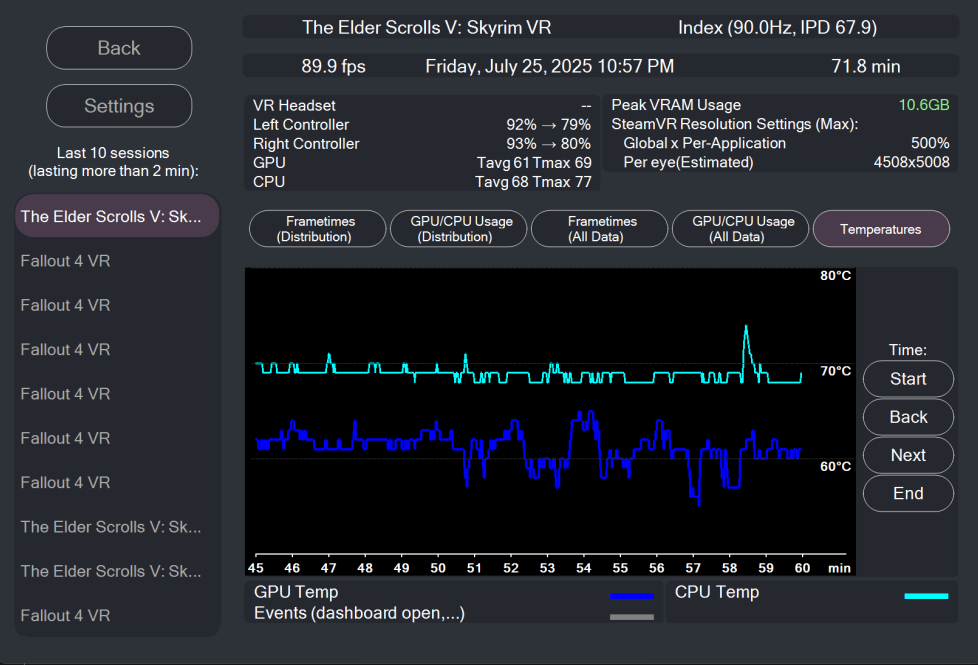Select the highlighted Elder Scrolls V session

click(x=117, y=216)
